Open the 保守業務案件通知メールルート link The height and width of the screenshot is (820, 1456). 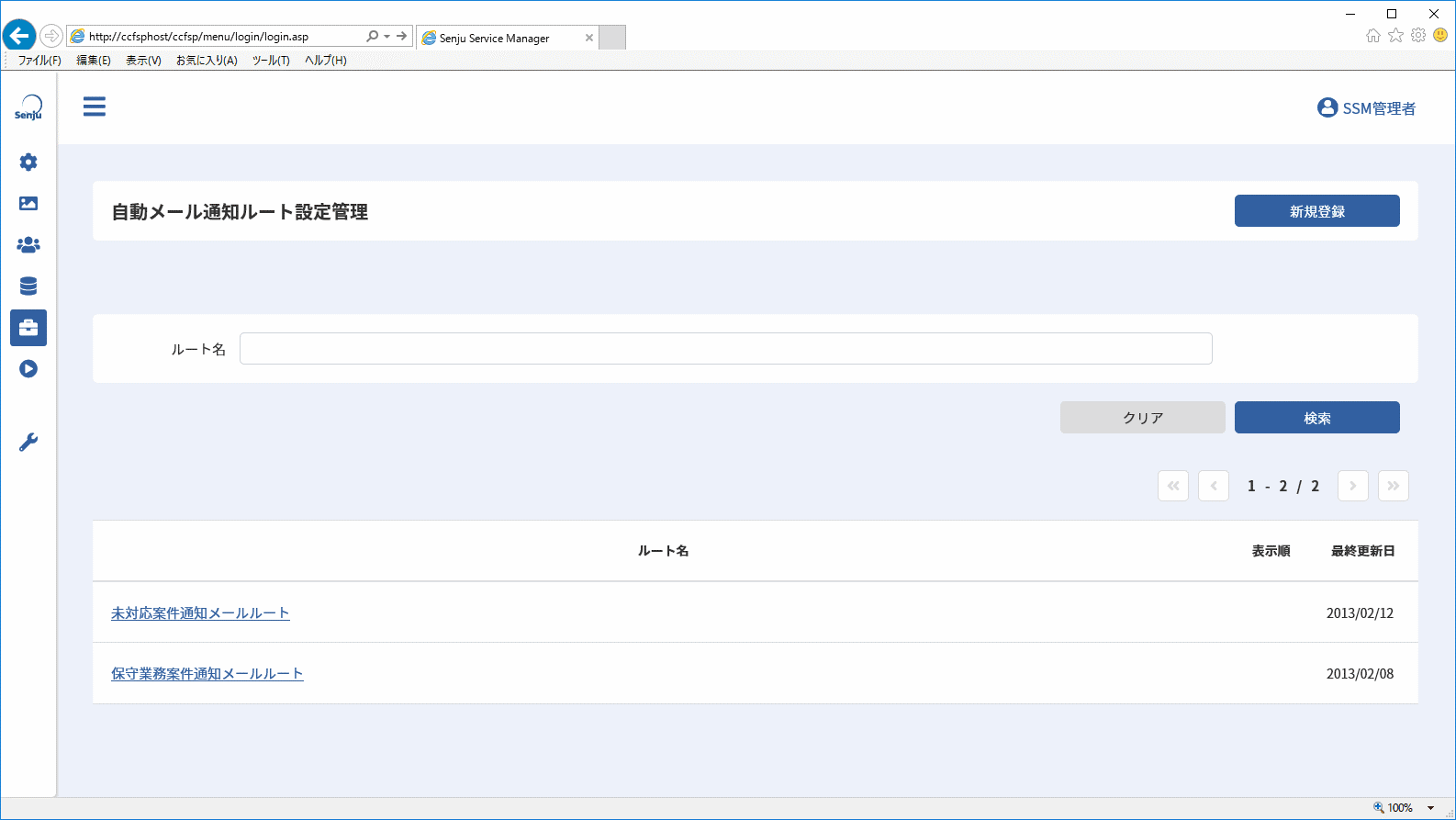(x=207, y=674)
